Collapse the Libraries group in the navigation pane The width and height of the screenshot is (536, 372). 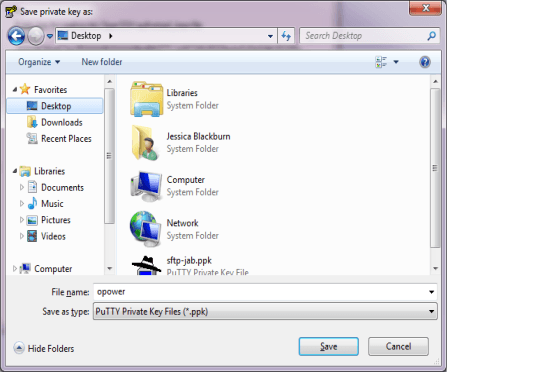tap(15, 171)
